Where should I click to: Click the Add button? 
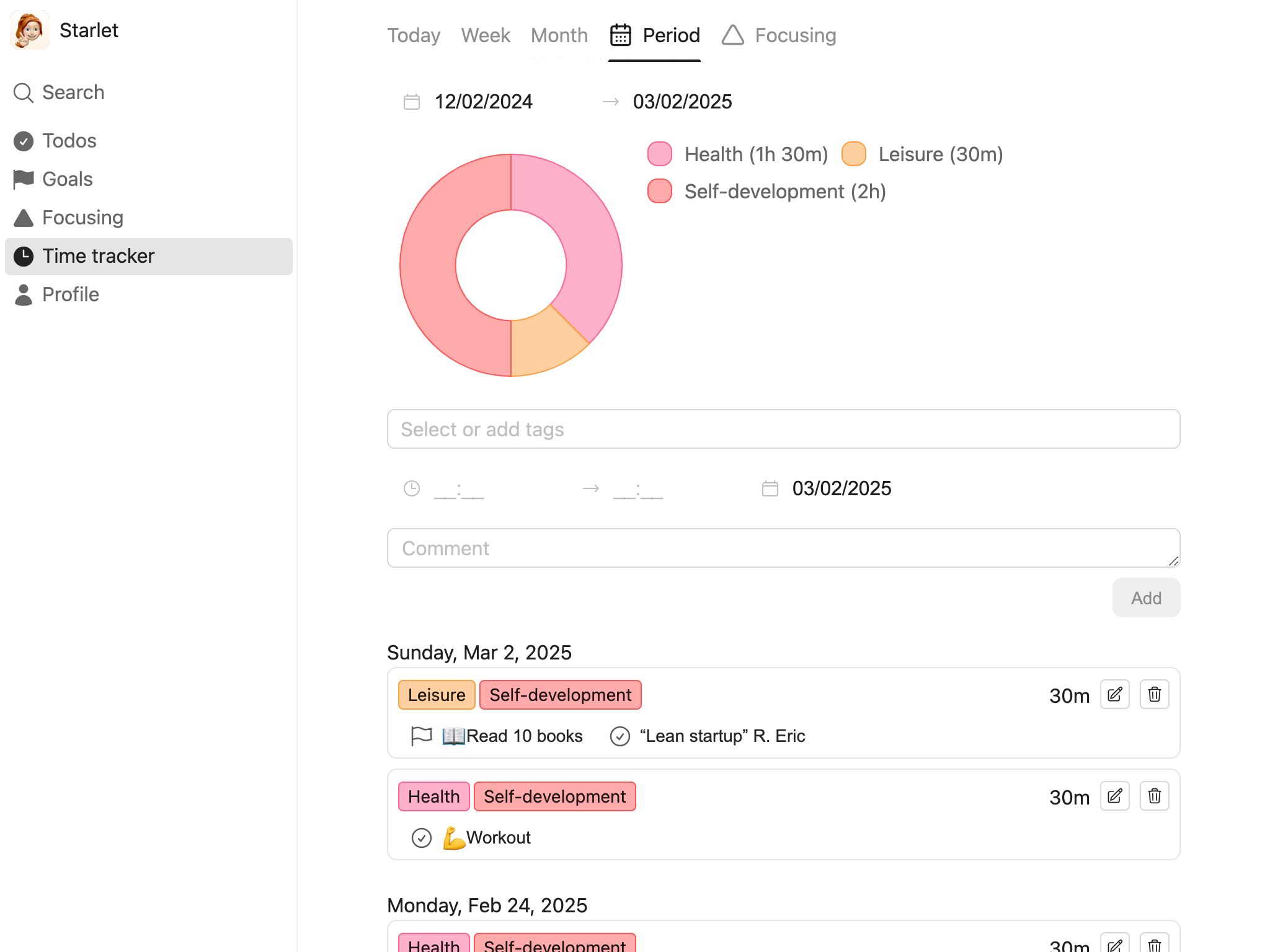tap(1146, 597)
